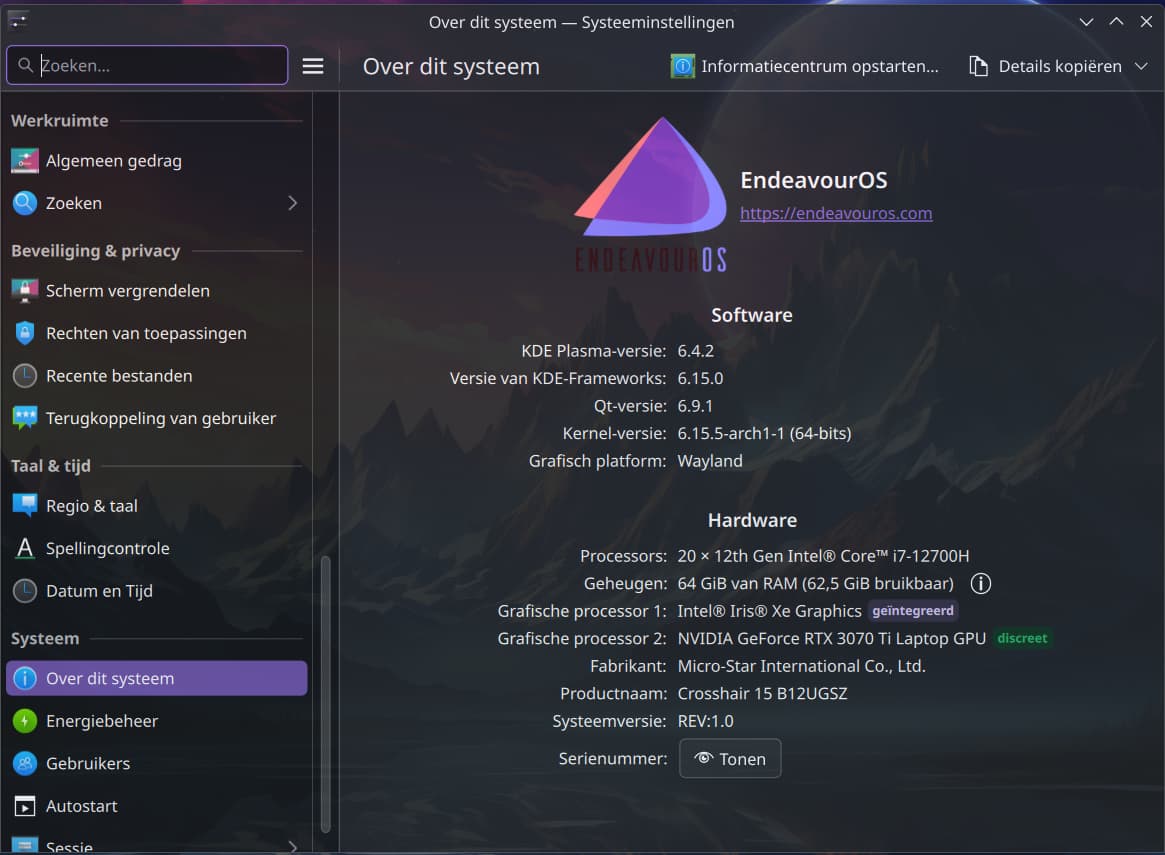Open the hamburger menu next to search
Viewport: 1165px width, 855px height.
pyautogui.click(x=313, y=66)
